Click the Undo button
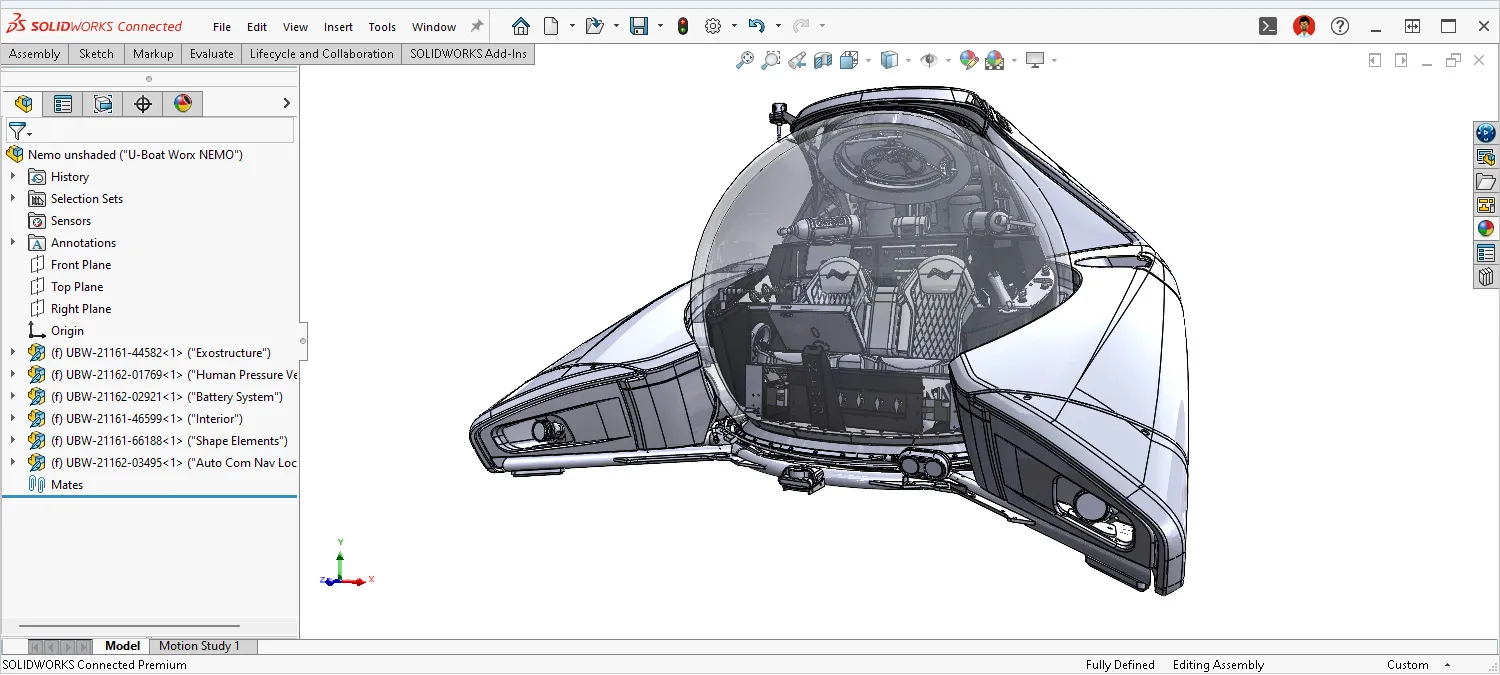The width and height of the screenshot is (1500, 675). click(x=757, y=25)
